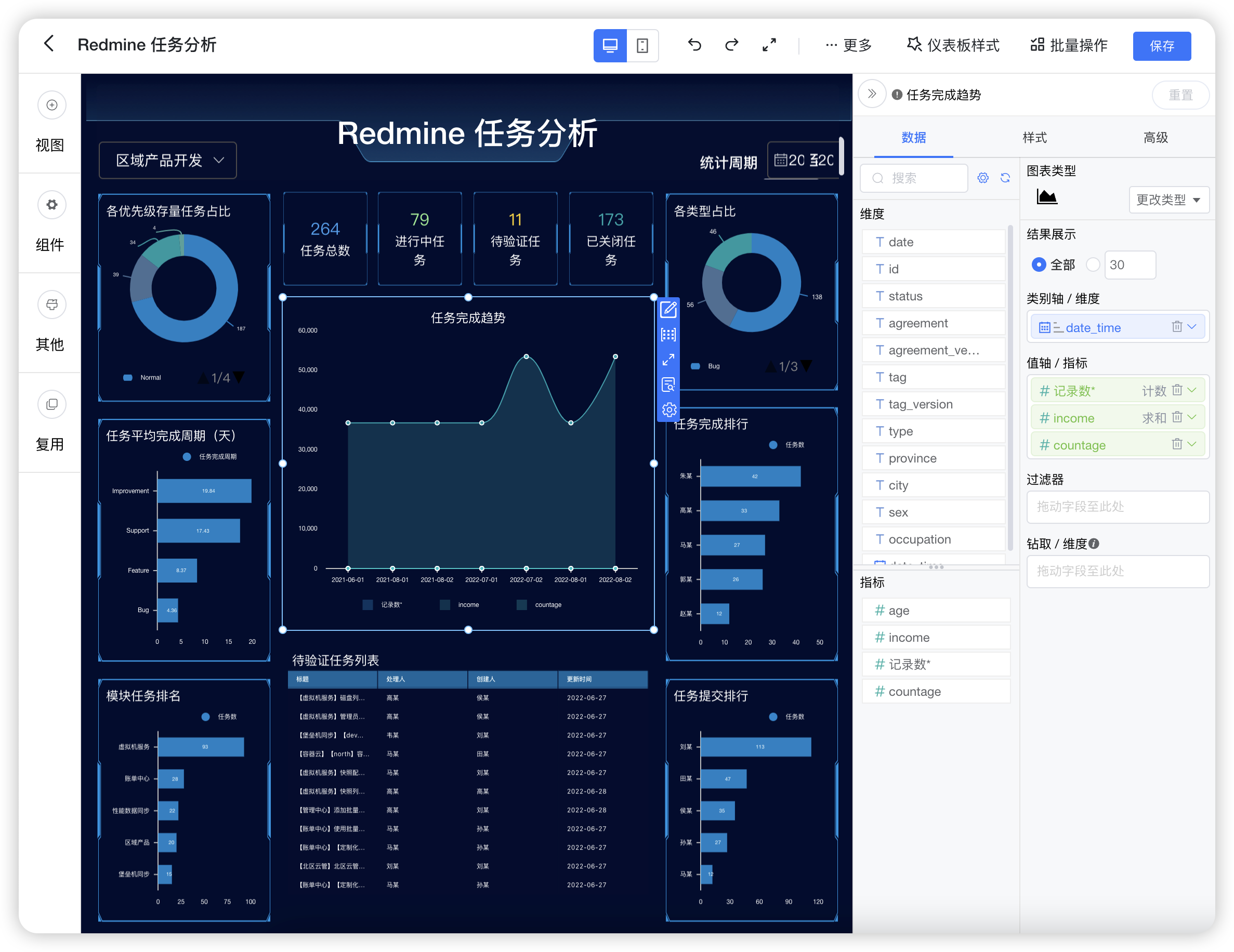This screenshot has width=1234, height=952.
Task: Open the 组件 sidebar panel
Action: click(51, 222)
